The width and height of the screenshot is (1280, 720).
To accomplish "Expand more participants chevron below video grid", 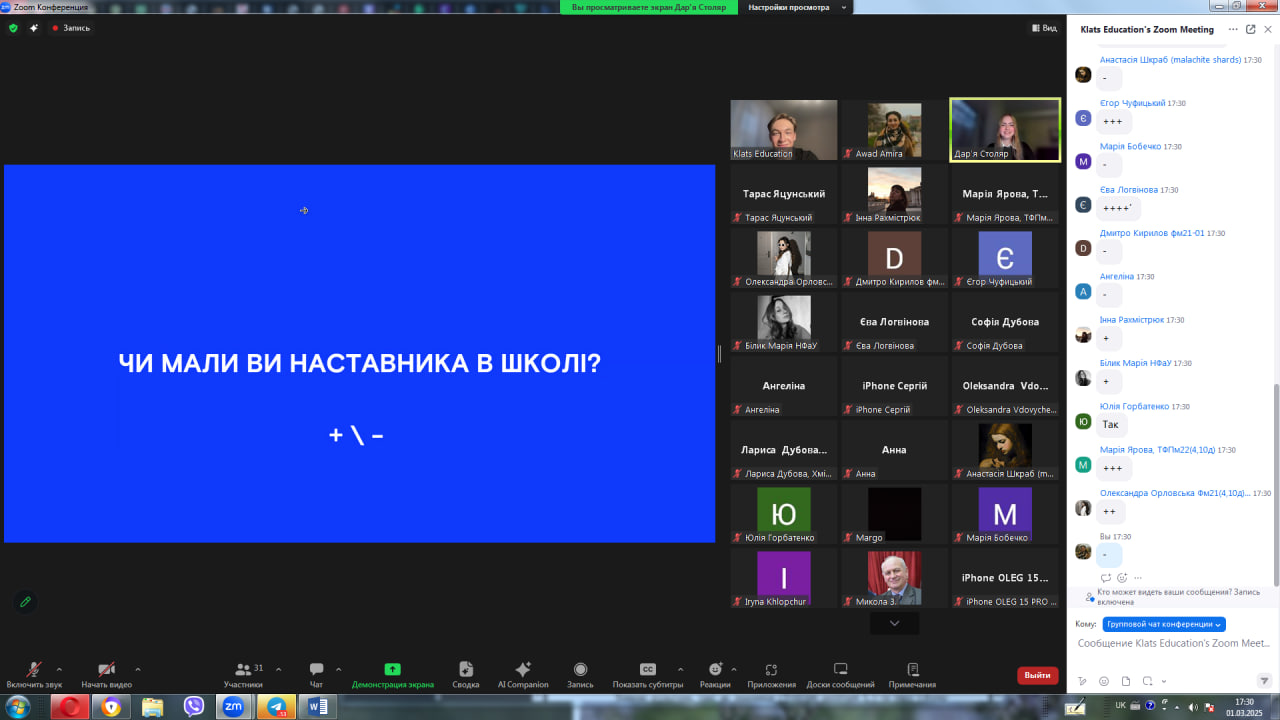I will [x=894, y=623].
